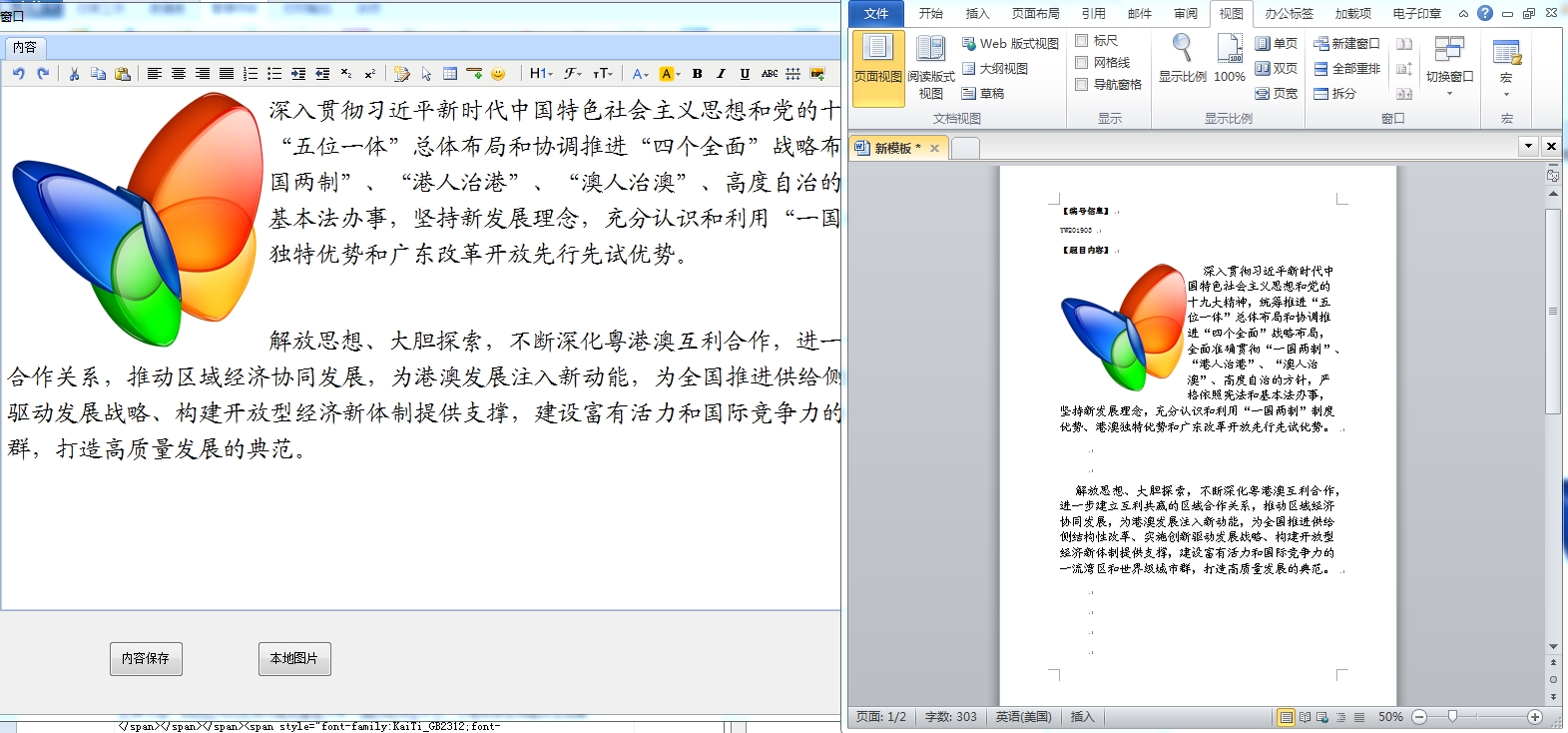This screenshot has height=733, width=1568.
Task: Enable the 导航窗格 navigation pane checkbox
Action: point(1082,85)
